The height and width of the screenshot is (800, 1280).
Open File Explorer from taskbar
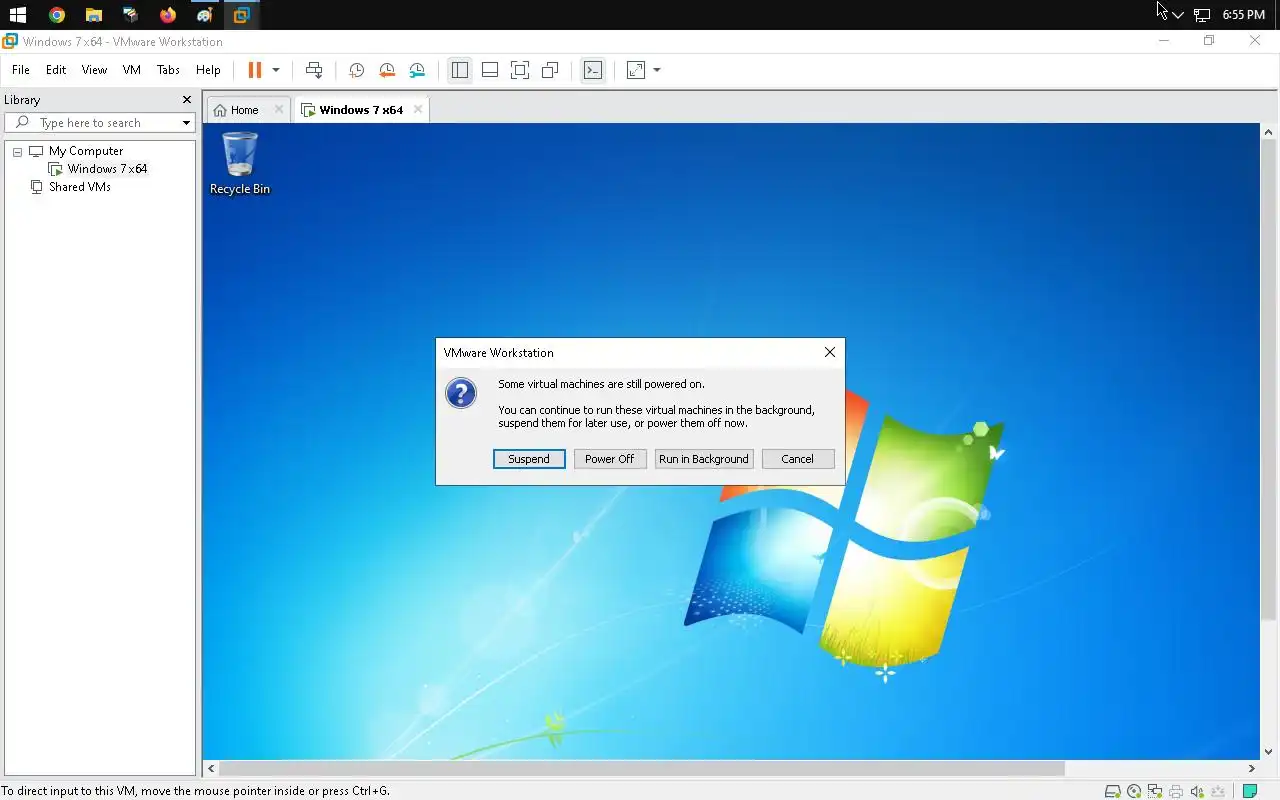point(93,15)
